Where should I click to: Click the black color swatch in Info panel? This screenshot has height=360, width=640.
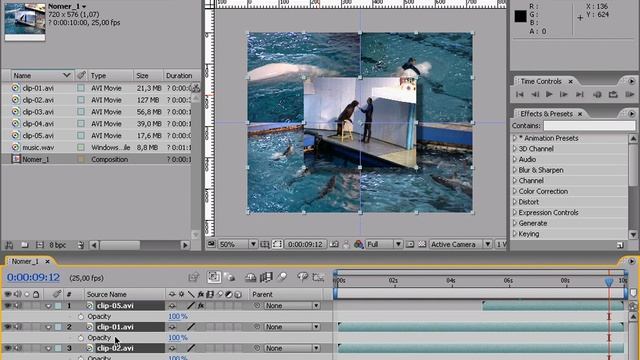pyautogui.click(x=520, y=16)
